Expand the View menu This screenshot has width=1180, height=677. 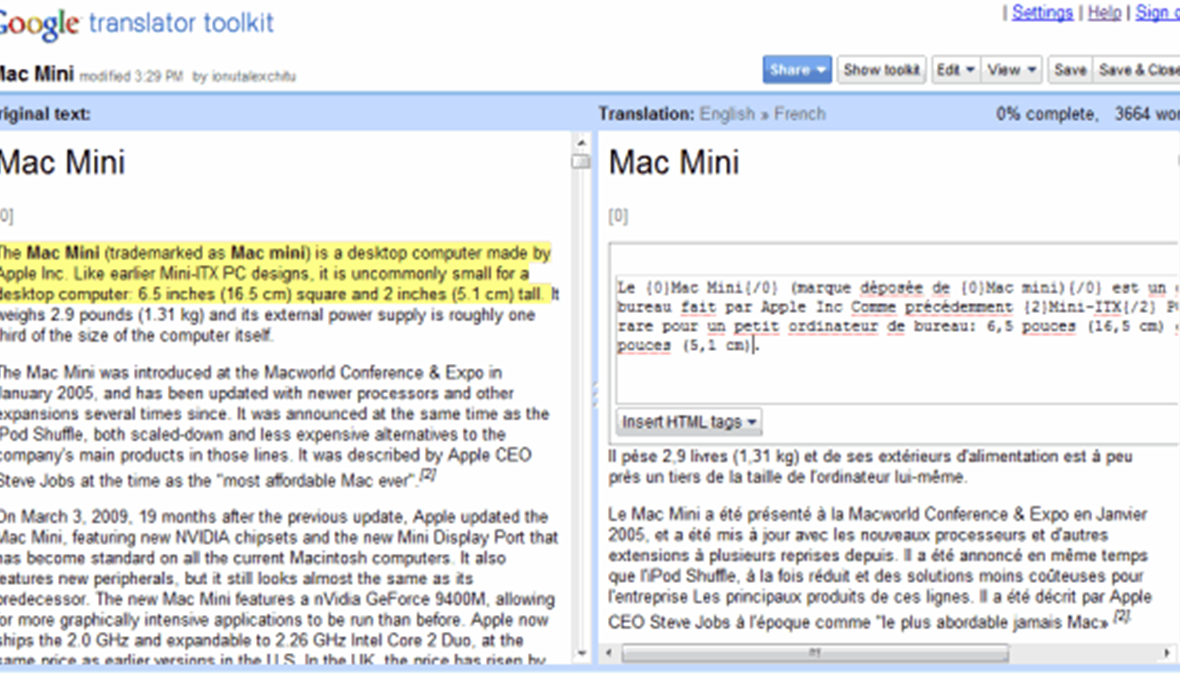pyautogui.click(x=1013, y=70)
